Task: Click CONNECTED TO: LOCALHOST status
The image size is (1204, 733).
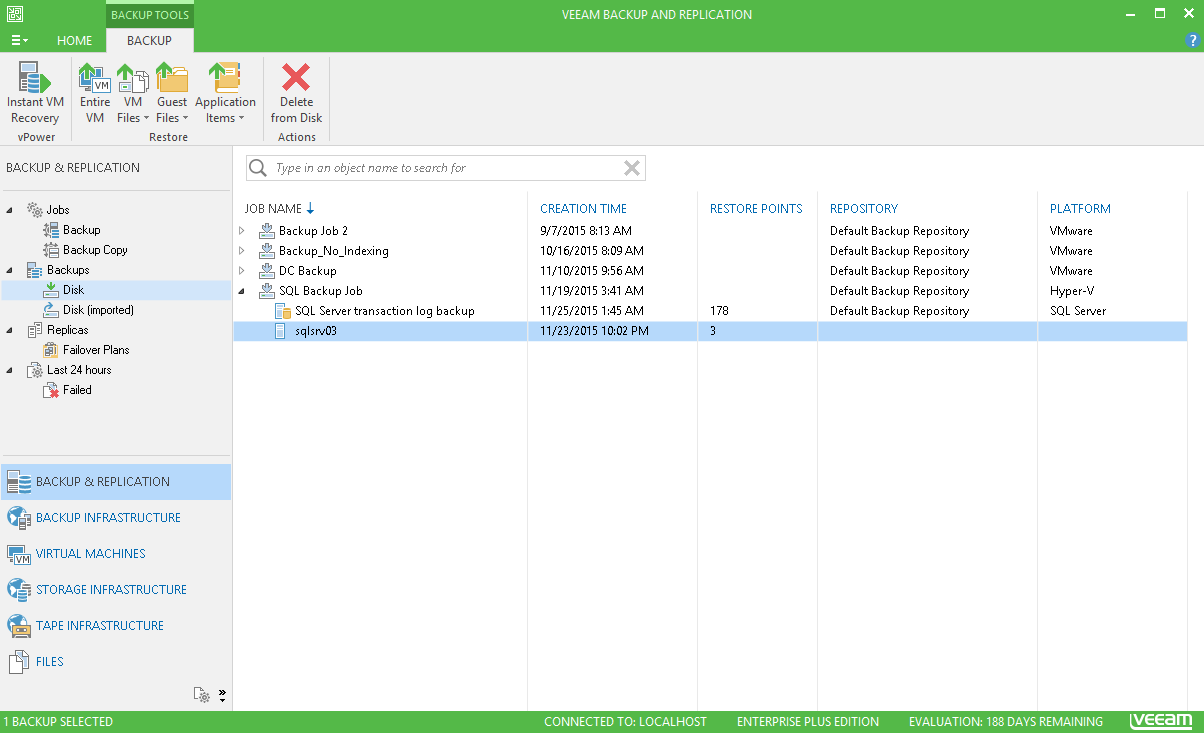Action: pyautogui.click(x=625, y=722)
